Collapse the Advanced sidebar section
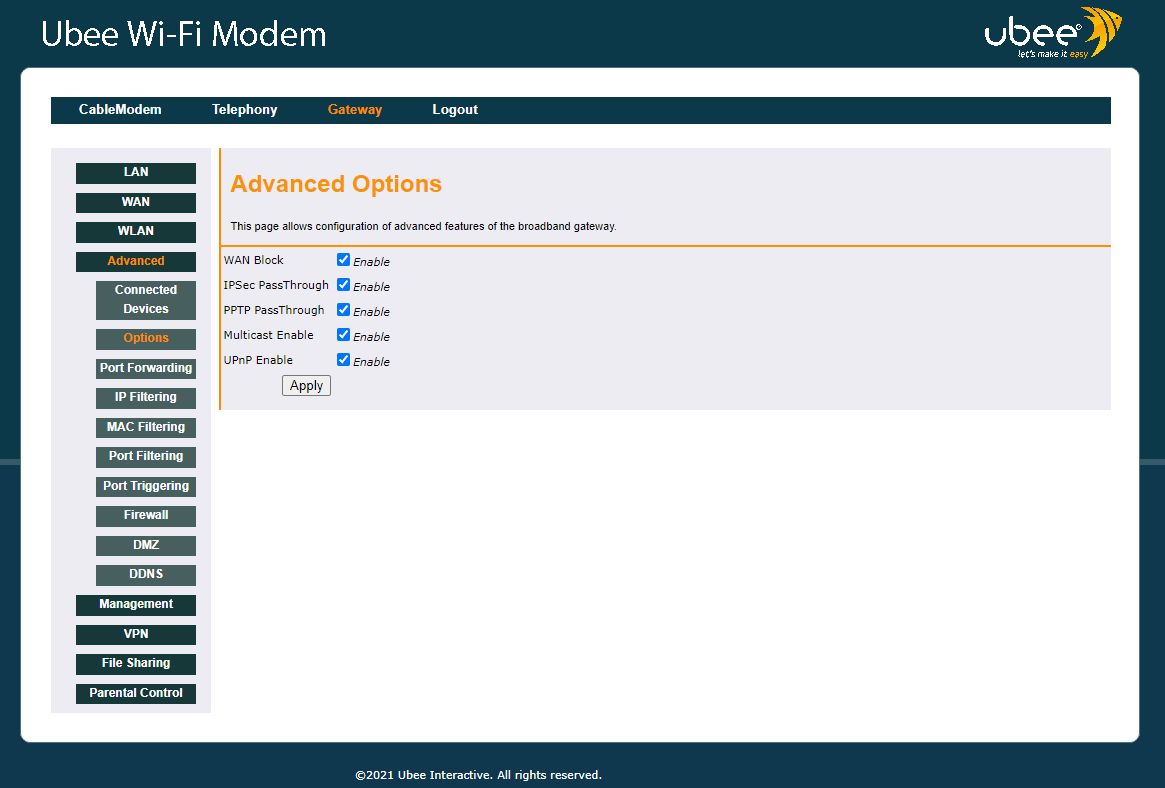This screenshot has width=1165, height=788. (x=136, y=262)
